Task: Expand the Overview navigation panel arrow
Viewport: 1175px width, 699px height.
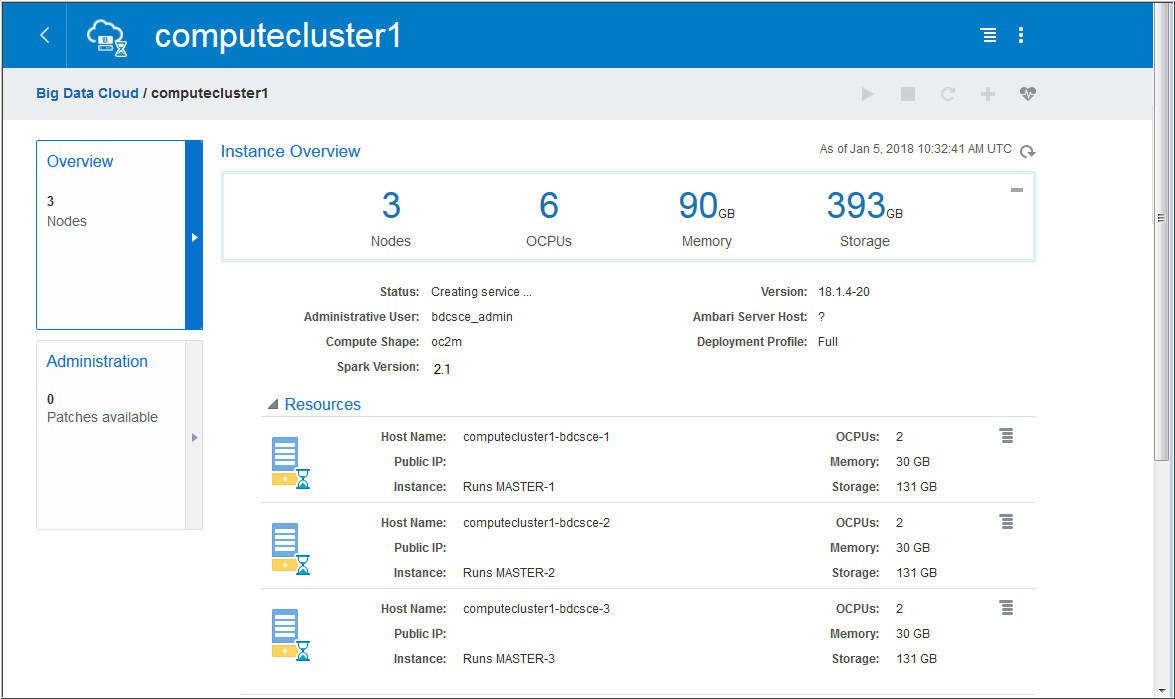Action: pyautogui.click(x=194, y=237)
